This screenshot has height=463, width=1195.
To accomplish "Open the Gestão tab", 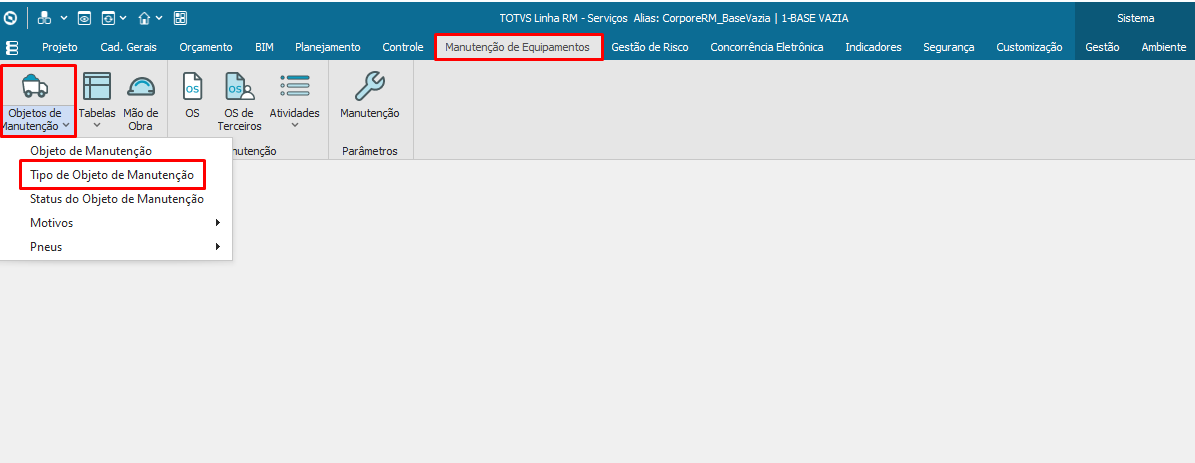I will click(x=1102, y=47).
